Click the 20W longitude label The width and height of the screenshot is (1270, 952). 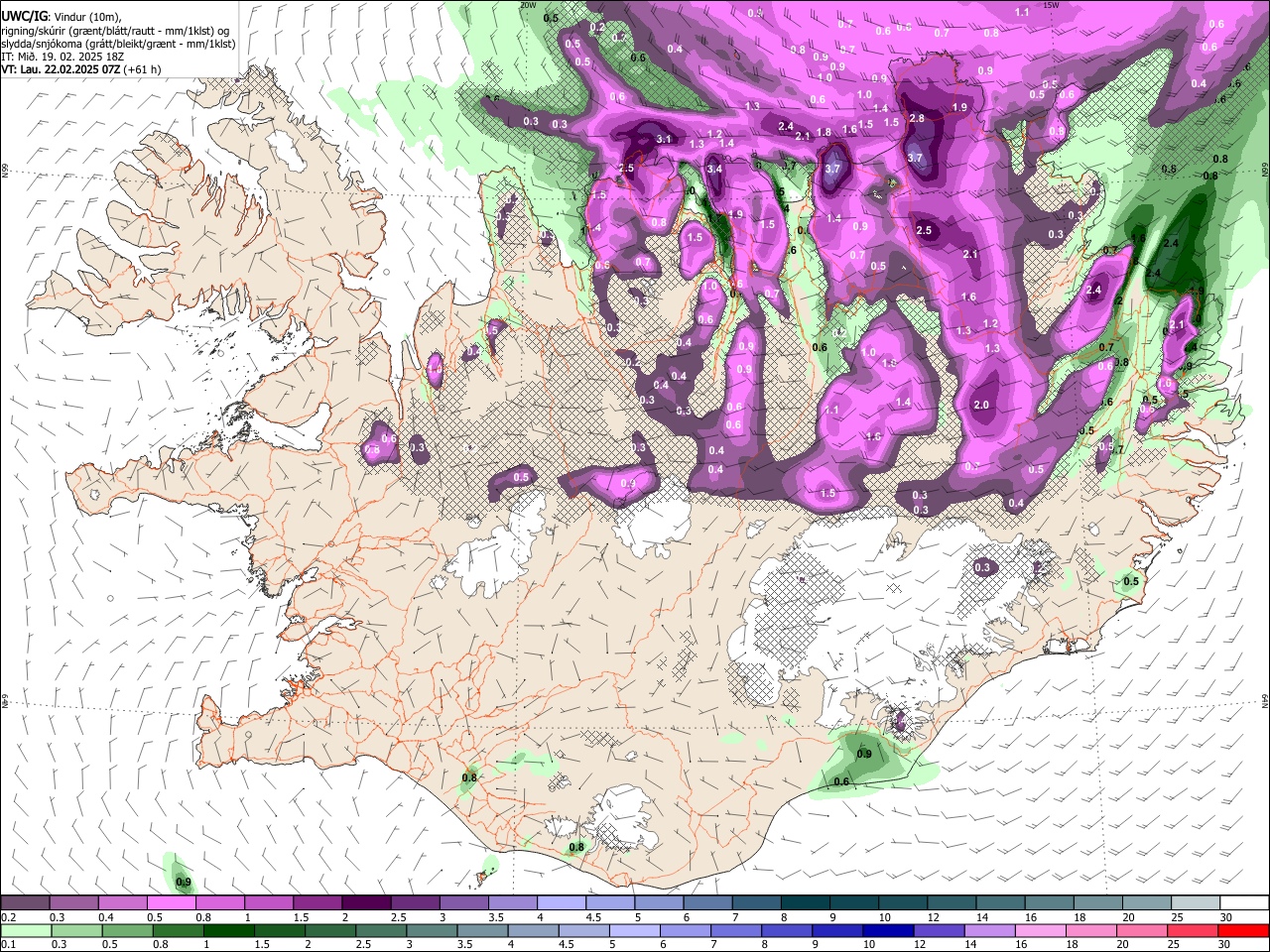pos(528,5)
